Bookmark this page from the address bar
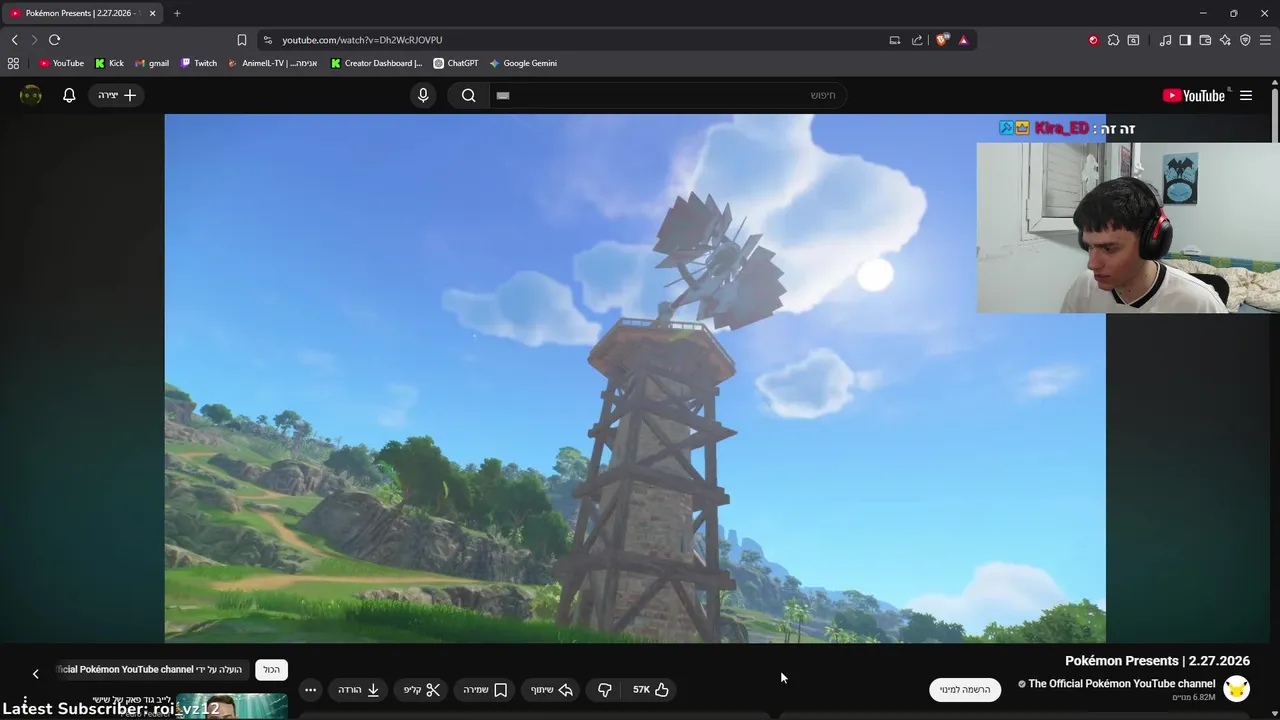1280x720 pixels. click(242, 40)
